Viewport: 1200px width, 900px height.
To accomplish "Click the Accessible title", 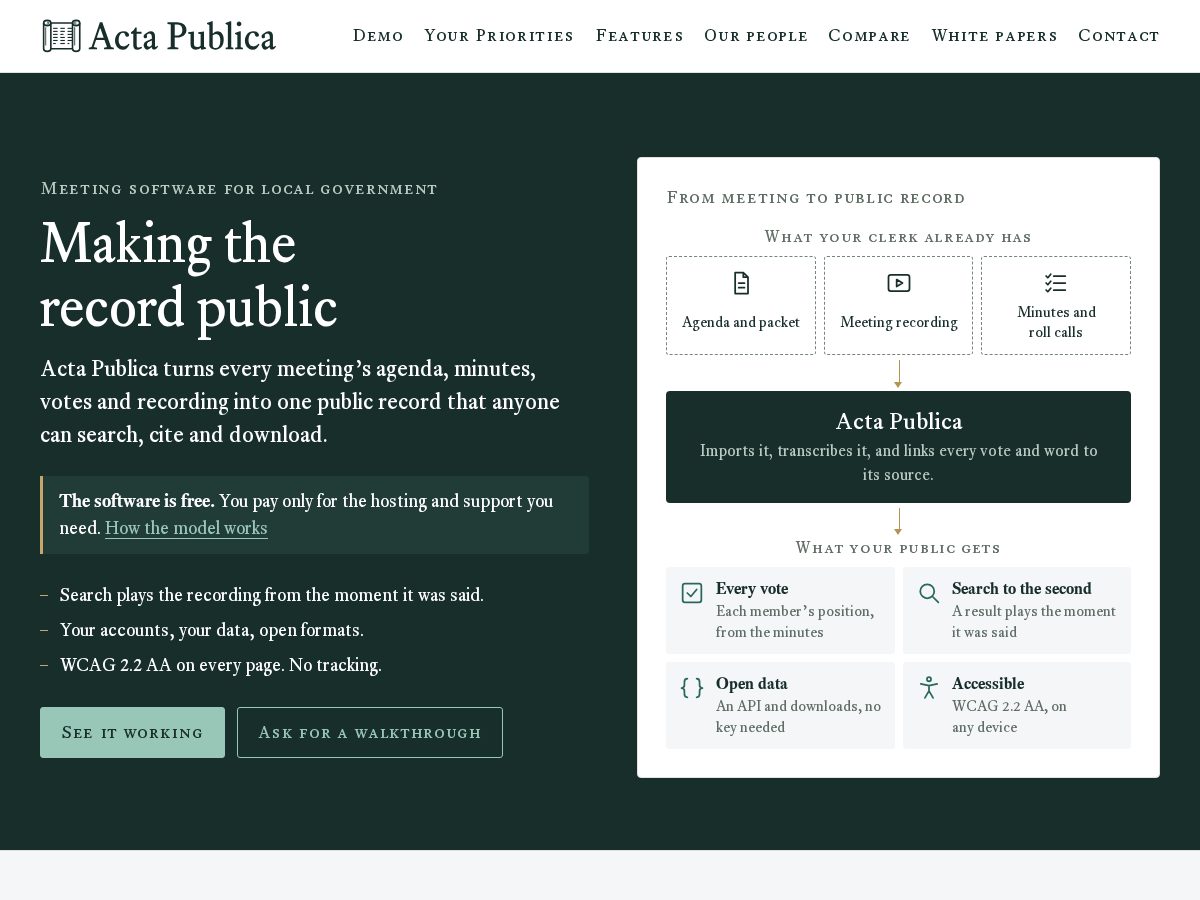I will coord(988,684).
